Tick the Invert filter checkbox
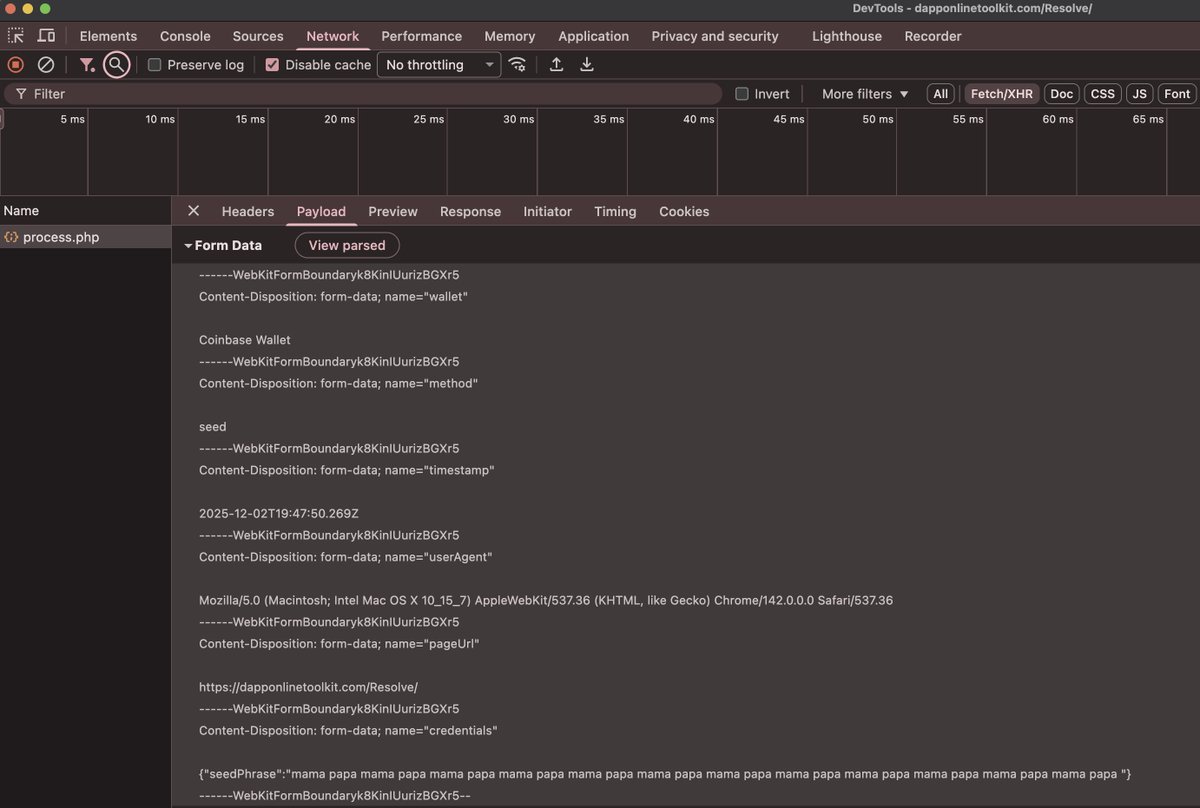Image resolution: width=1200 pixels, height=808 pixels. click(x=741, y=94)
